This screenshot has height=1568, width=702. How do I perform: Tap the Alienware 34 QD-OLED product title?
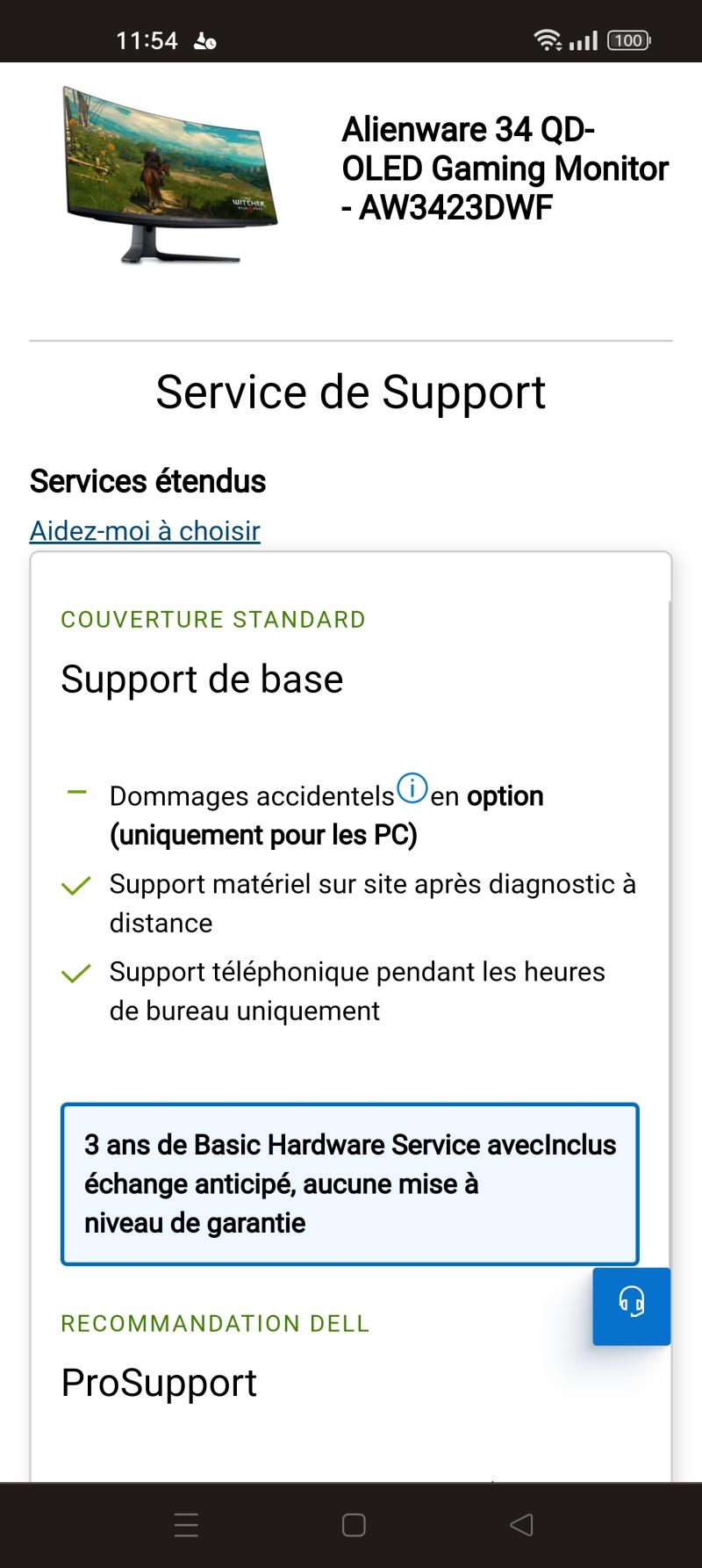pos(505,169)
